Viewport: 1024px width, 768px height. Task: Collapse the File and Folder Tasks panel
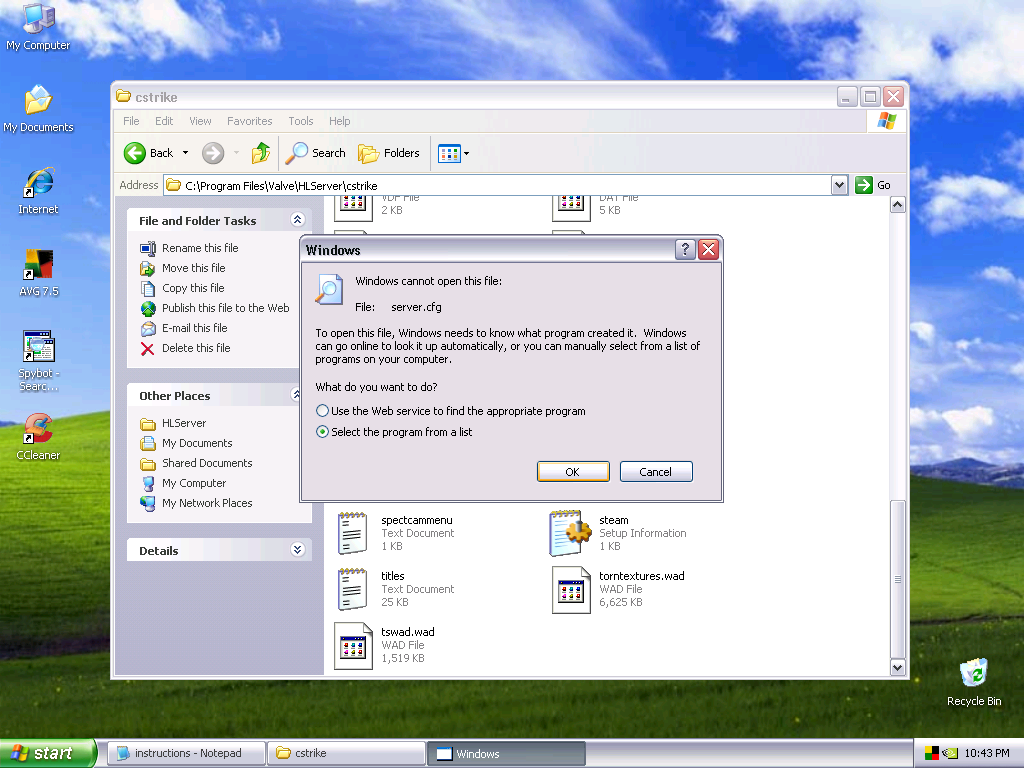point(297,219)
